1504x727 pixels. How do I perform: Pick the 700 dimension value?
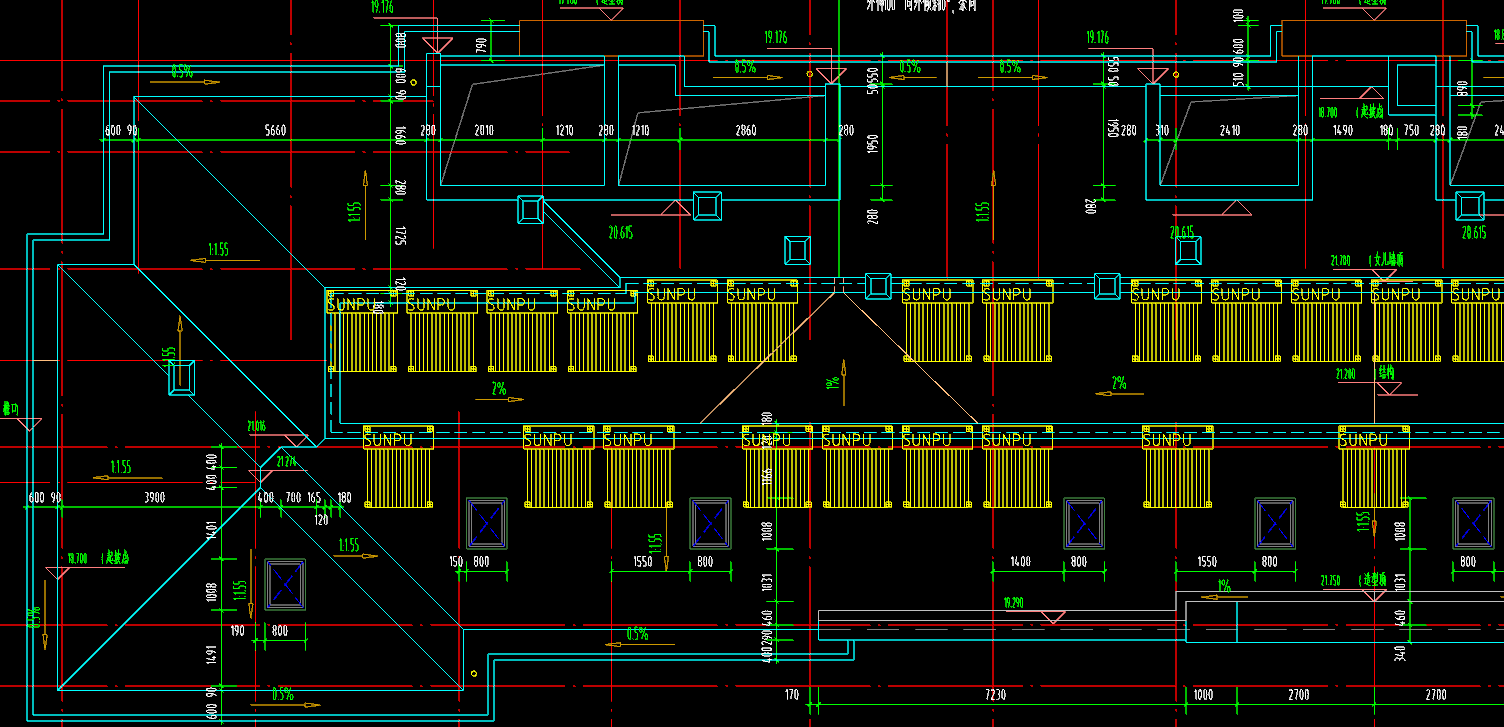[293, 498]
